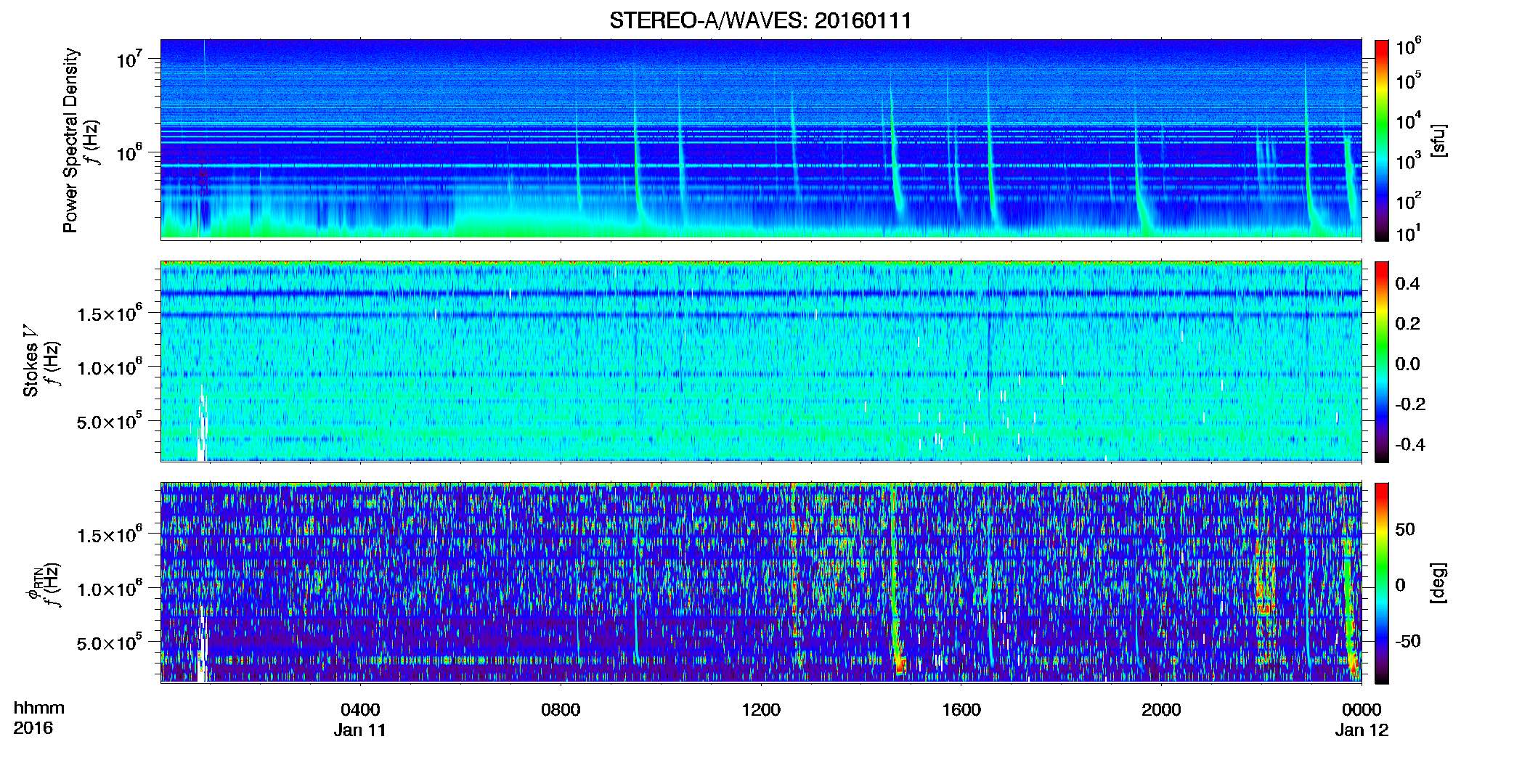
Task: Click the Jan 11 date label
Action: (x=360, y=730)
